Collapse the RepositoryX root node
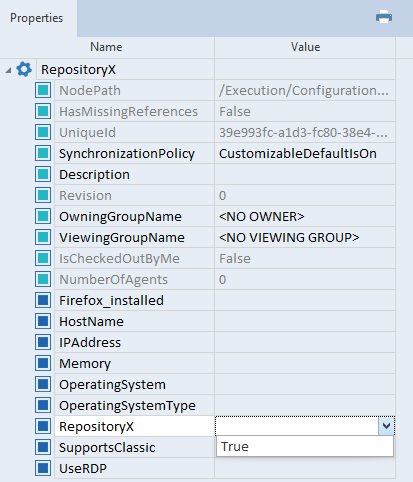The width and height of the screenshot is (413, 482). click(x=8, y=70)
